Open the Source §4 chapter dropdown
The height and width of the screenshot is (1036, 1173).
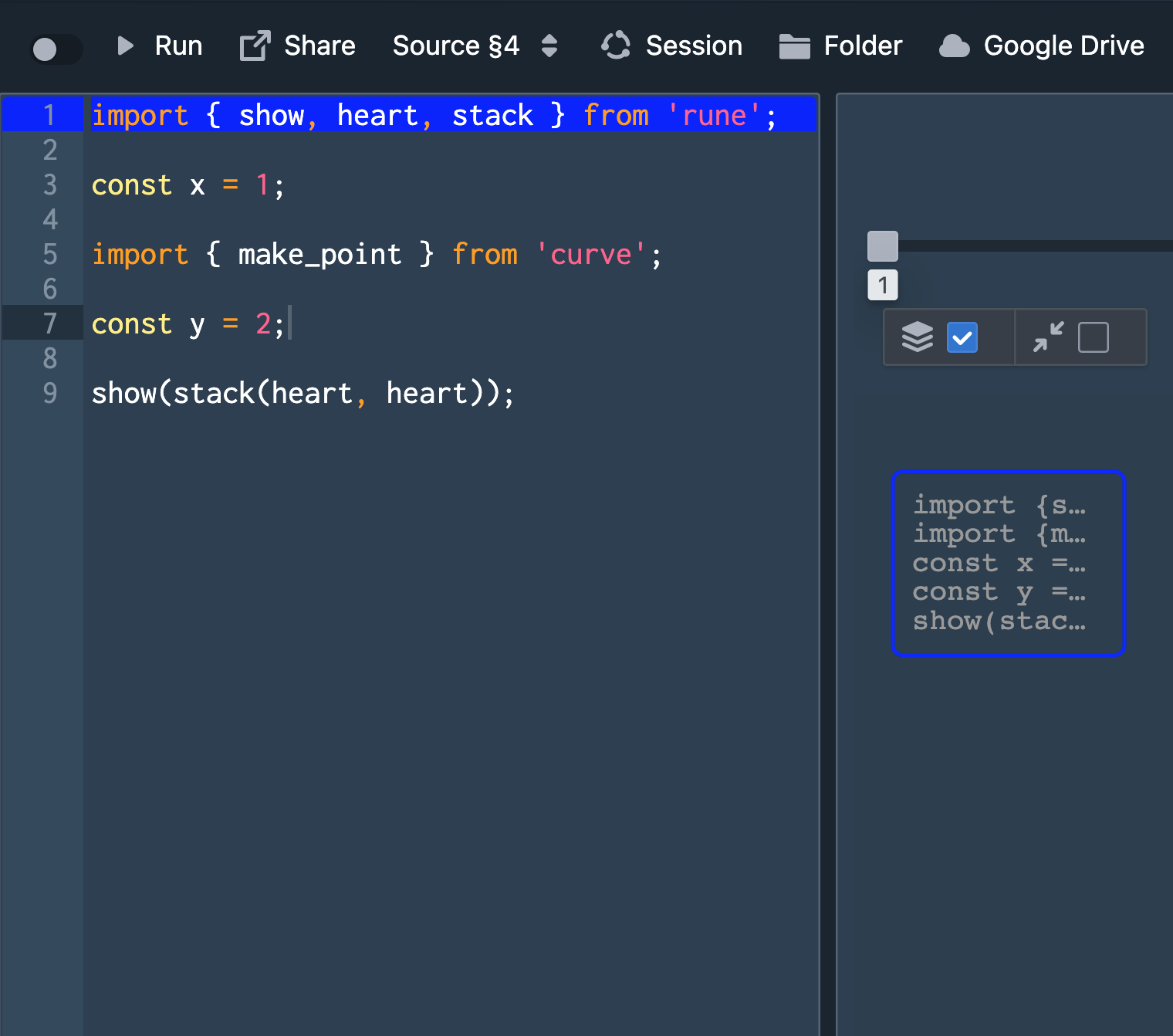tap(456, 46)
